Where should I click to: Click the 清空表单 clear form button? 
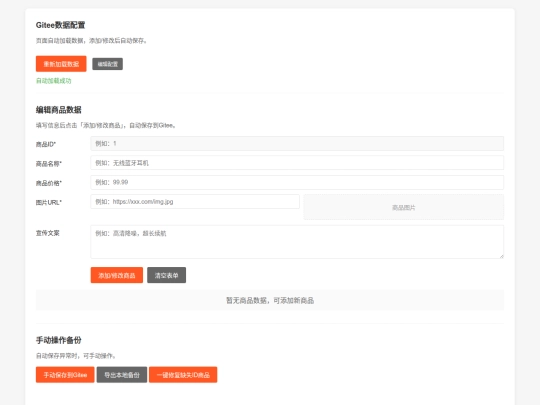(x=166, y=275)
